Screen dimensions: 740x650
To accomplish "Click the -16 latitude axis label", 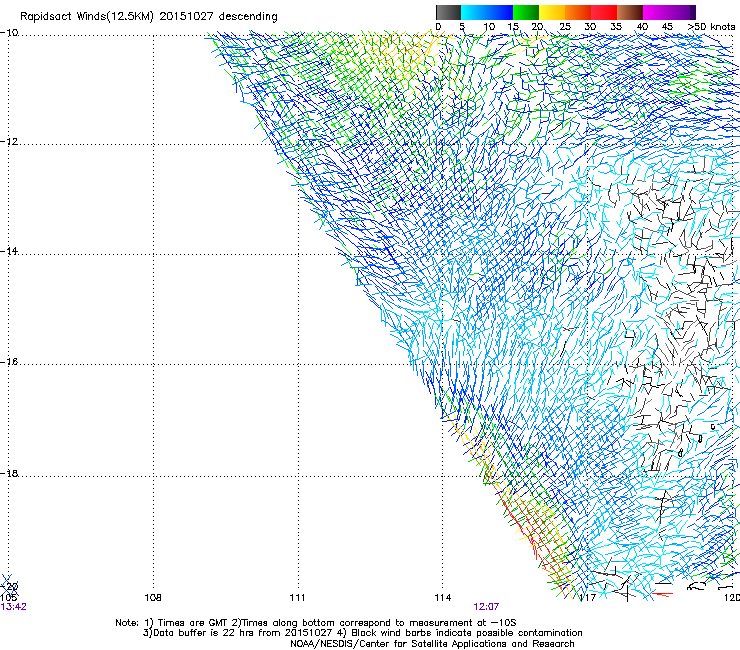I will click(9, 362).
